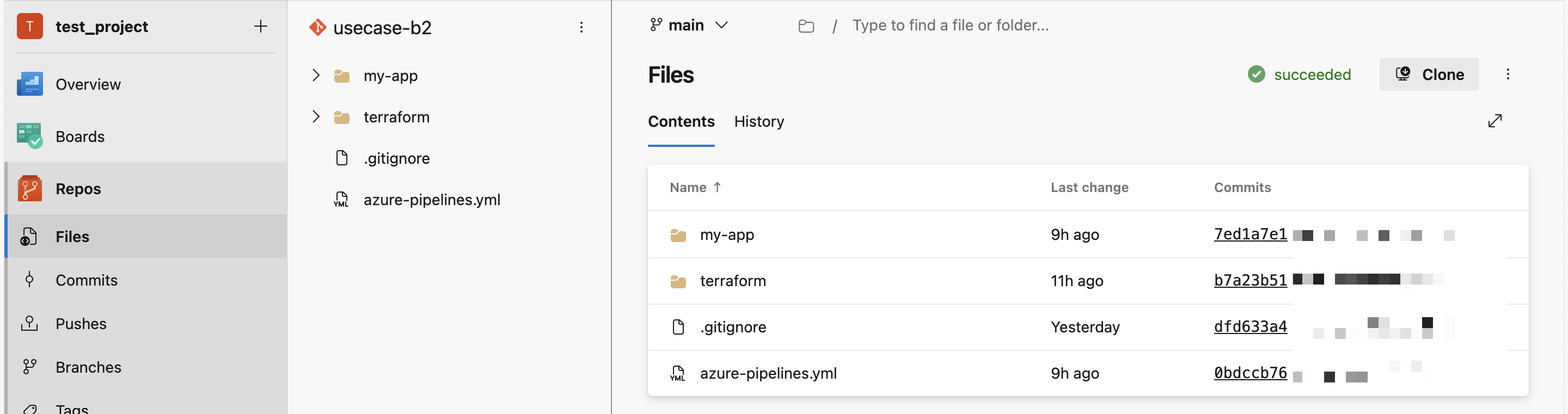Open the Branches page
The width and height of the screenshot is (1568, 414).
(88, 367)
